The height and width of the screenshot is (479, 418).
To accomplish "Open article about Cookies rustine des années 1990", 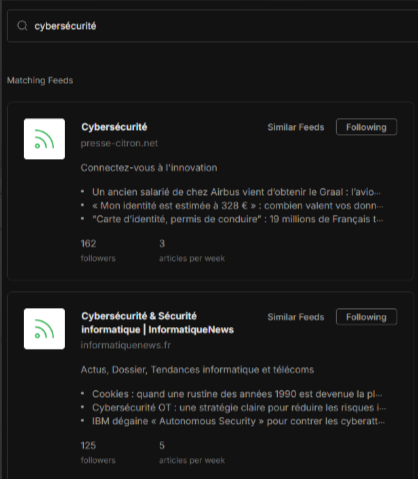I will click(x=237, y=394).
